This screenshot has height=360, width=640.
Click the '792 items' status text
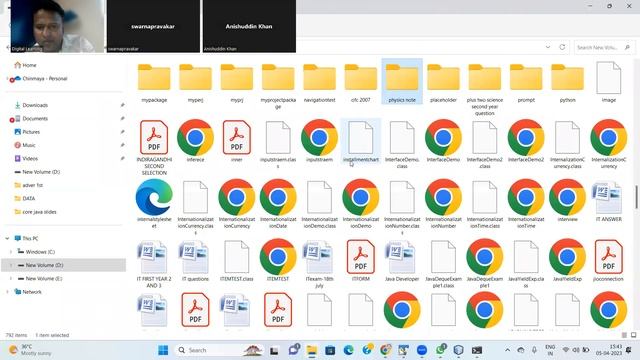coord(16,335)
